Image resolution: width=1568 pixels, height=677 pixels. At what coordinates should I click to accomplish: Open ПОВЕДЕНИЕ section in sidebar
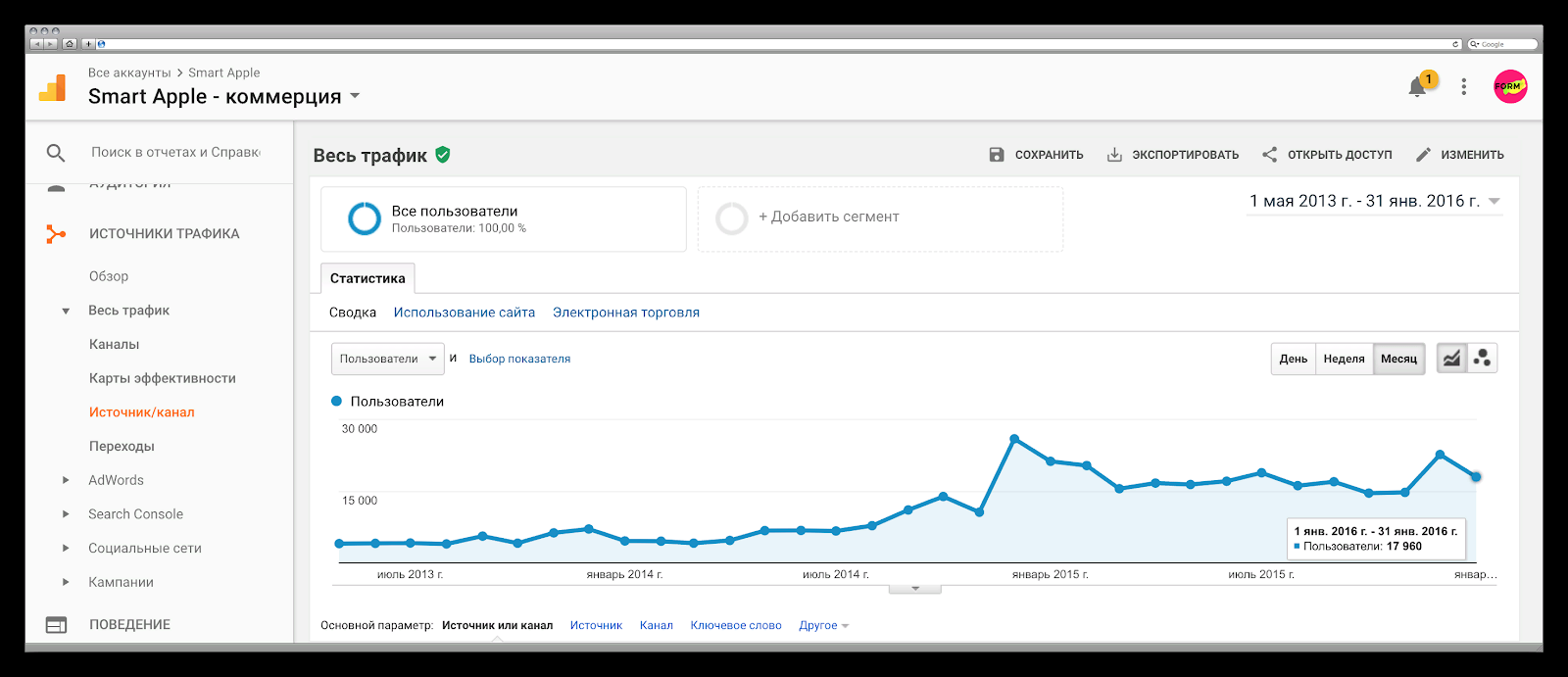129,625
